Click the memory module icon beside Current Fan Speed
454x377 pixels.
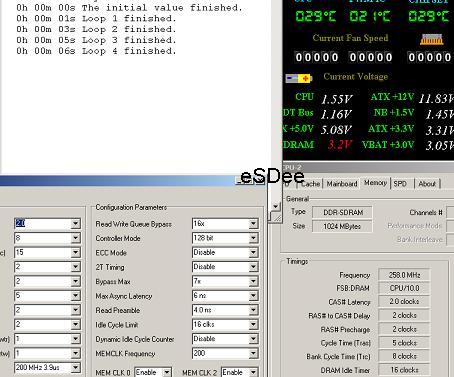(432, 39)
